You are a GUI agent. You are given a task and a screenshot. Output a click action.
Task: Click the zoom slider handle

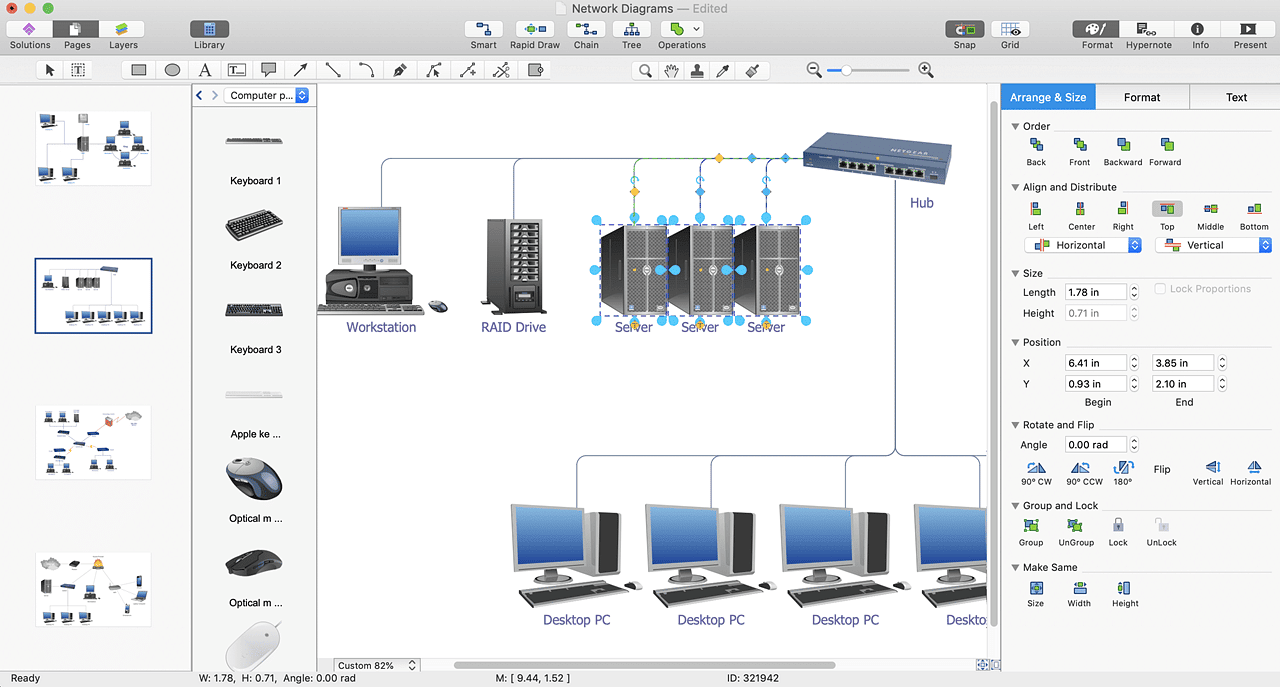[847, 70]
